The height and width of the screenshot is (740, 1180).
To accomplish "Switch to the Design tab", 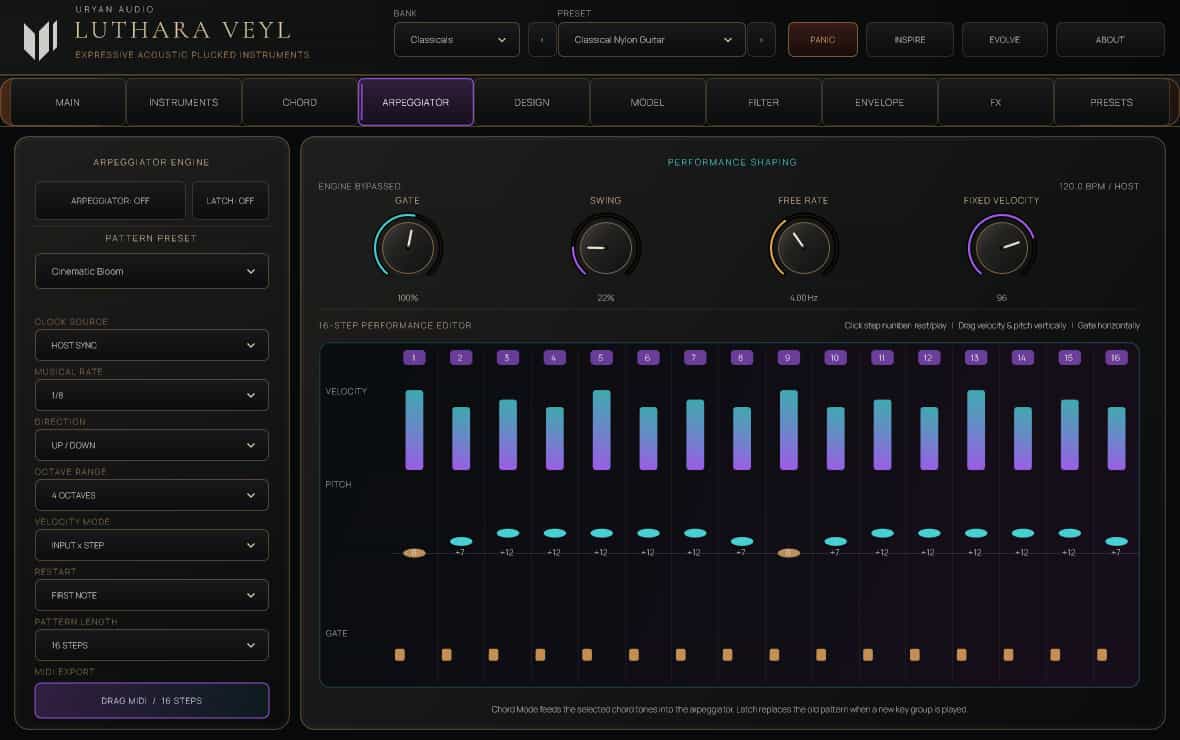I will (531, 102).
